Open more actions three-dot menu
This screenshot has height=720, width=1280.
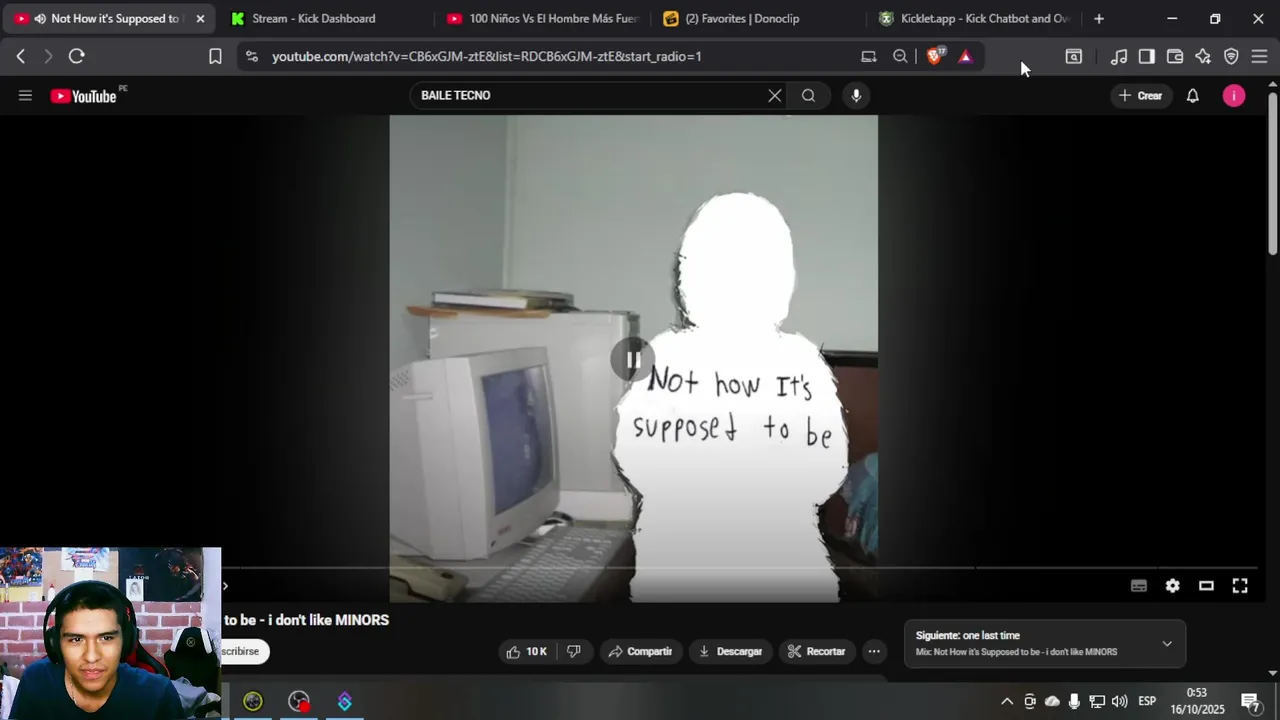tap(874, 652)
